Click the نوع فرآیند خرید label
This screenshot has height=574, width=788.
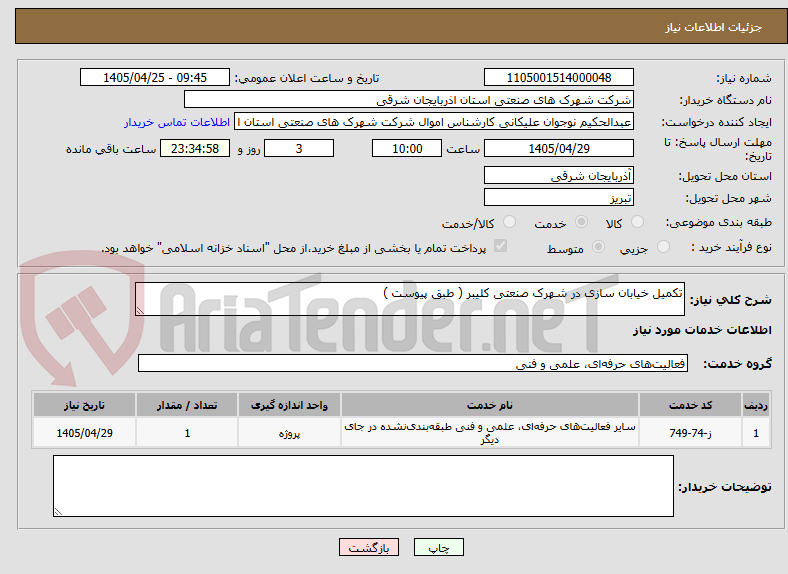click(x=731, y=247)
